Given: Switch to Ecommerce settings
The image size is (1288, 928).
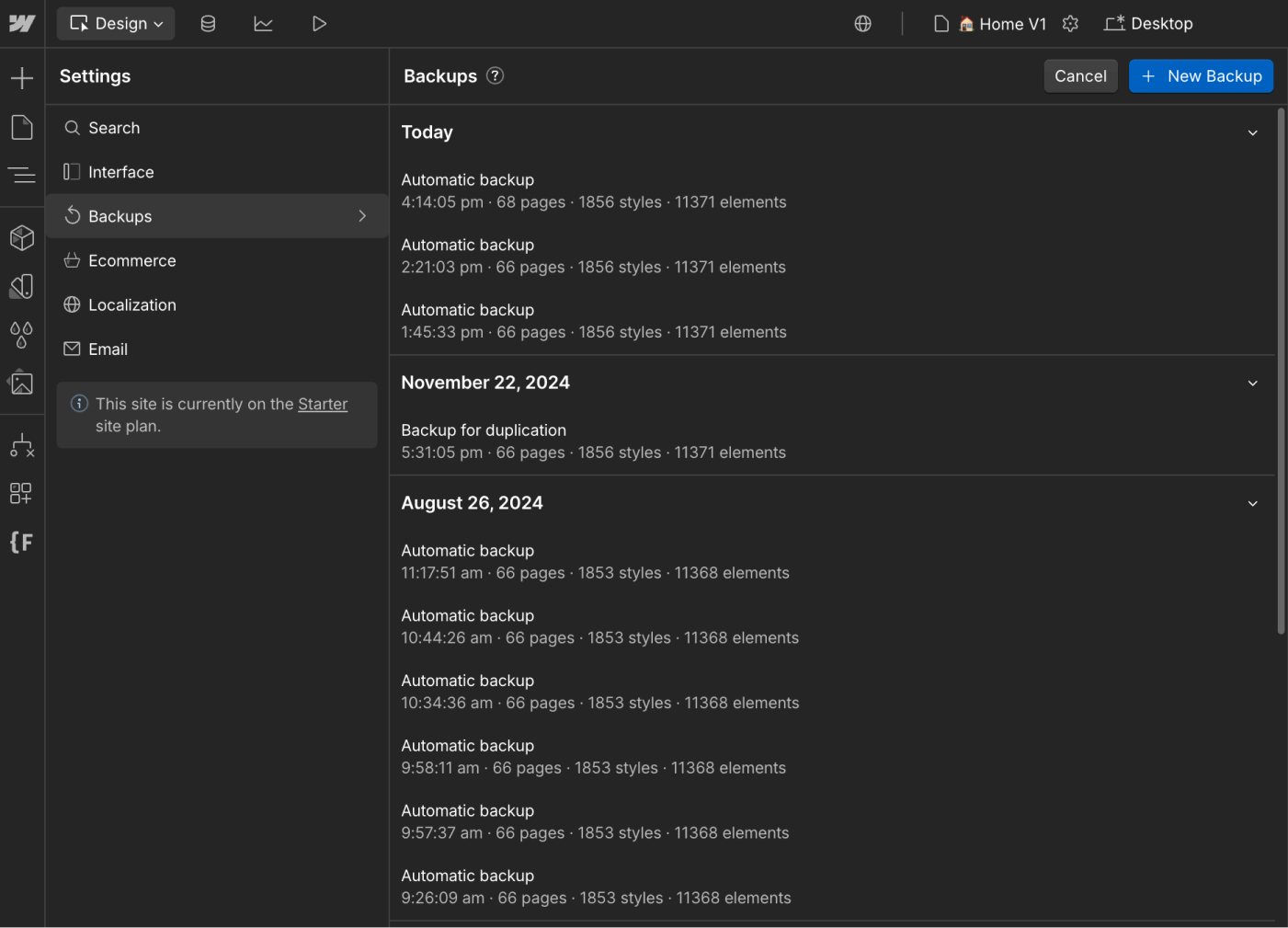Looking at the screenshot, I should [131, 260].
